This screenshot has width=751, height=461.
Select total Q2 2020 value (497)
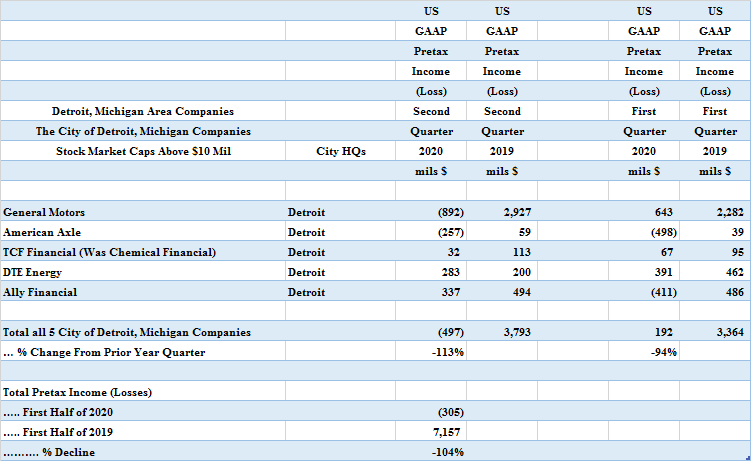(x=451, y=332)
